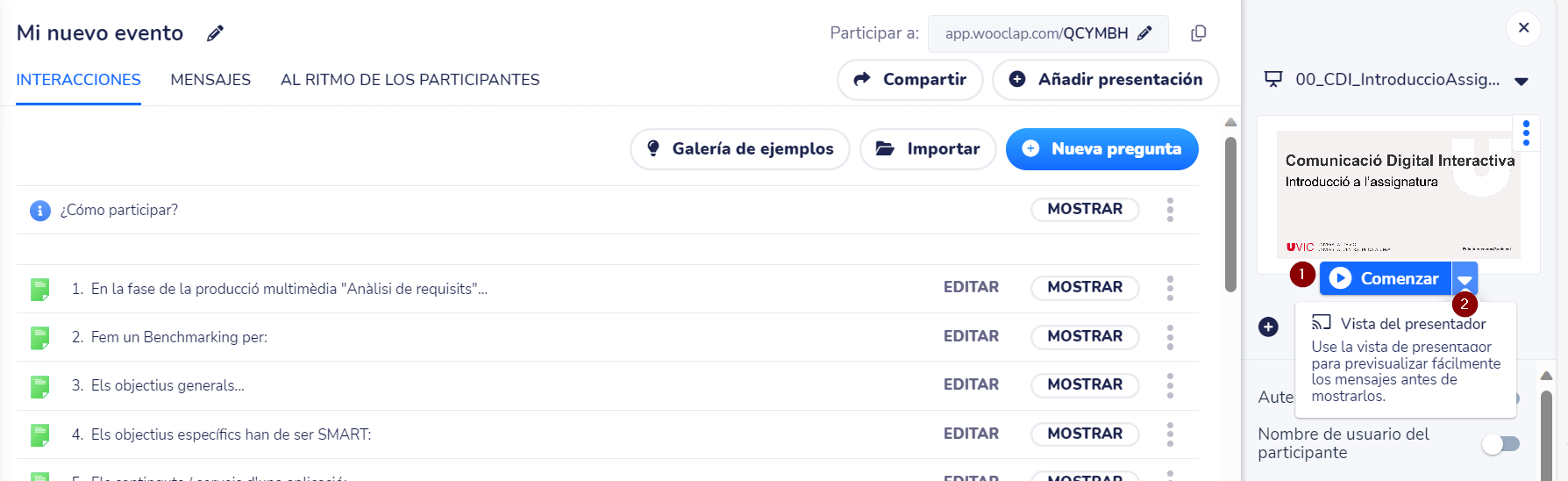Image resolution: width=1568 pixels, height=481 pixels.
Task: Open AL RITMO DE LOS PARTICIPANTES tab
Action: (410, 80)
